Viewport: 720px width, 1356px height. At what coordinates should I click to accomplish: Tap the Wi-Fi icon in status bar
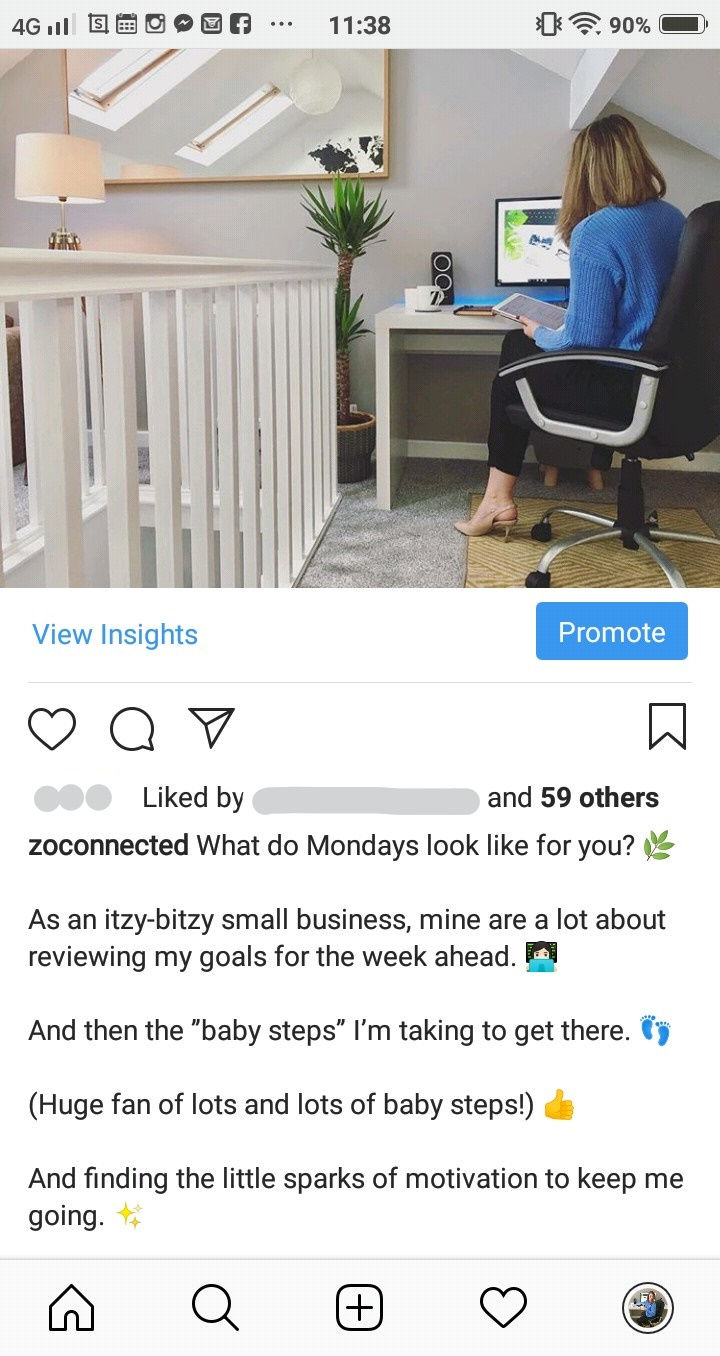(x=586, y=24)
